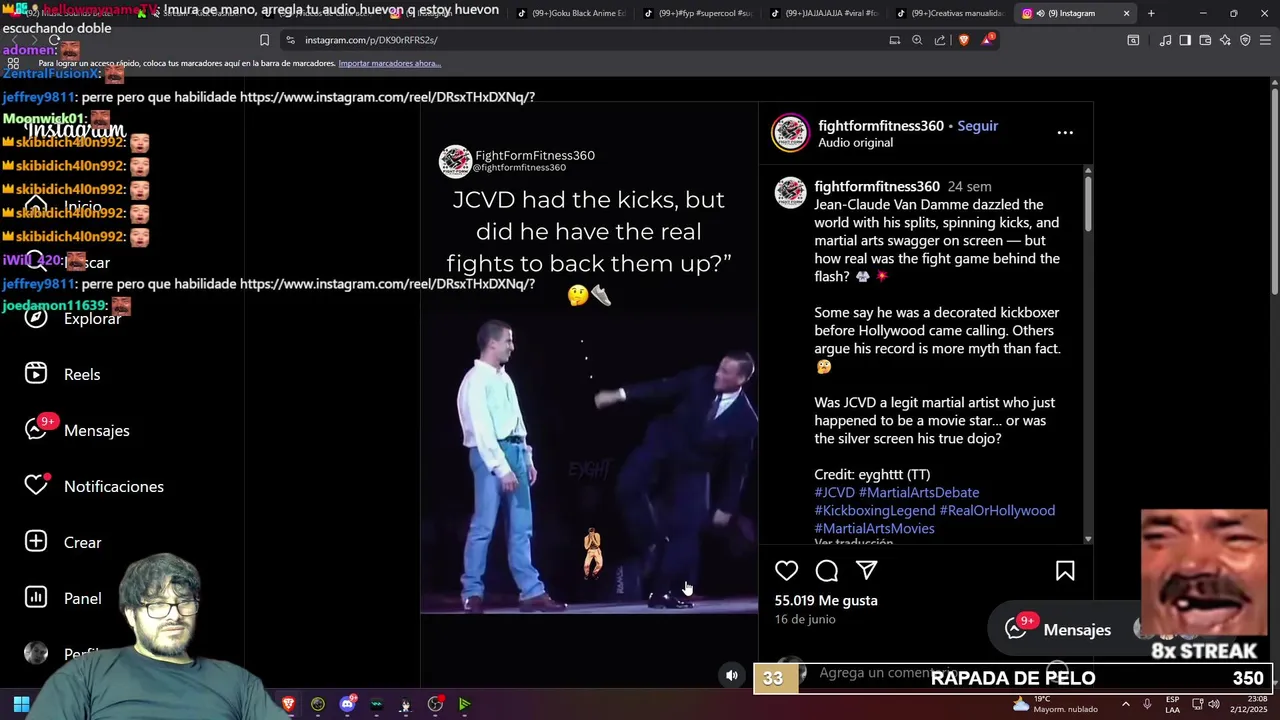Close the Instagram browser tab
This screenshot has height=720, width=1280.
(x=1126, y=13)
